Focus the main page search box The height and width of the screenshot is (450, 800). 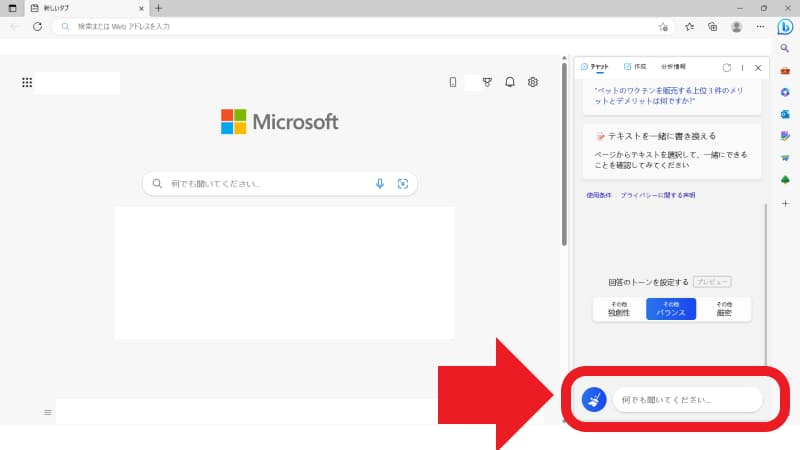click(x=280, y=184)
